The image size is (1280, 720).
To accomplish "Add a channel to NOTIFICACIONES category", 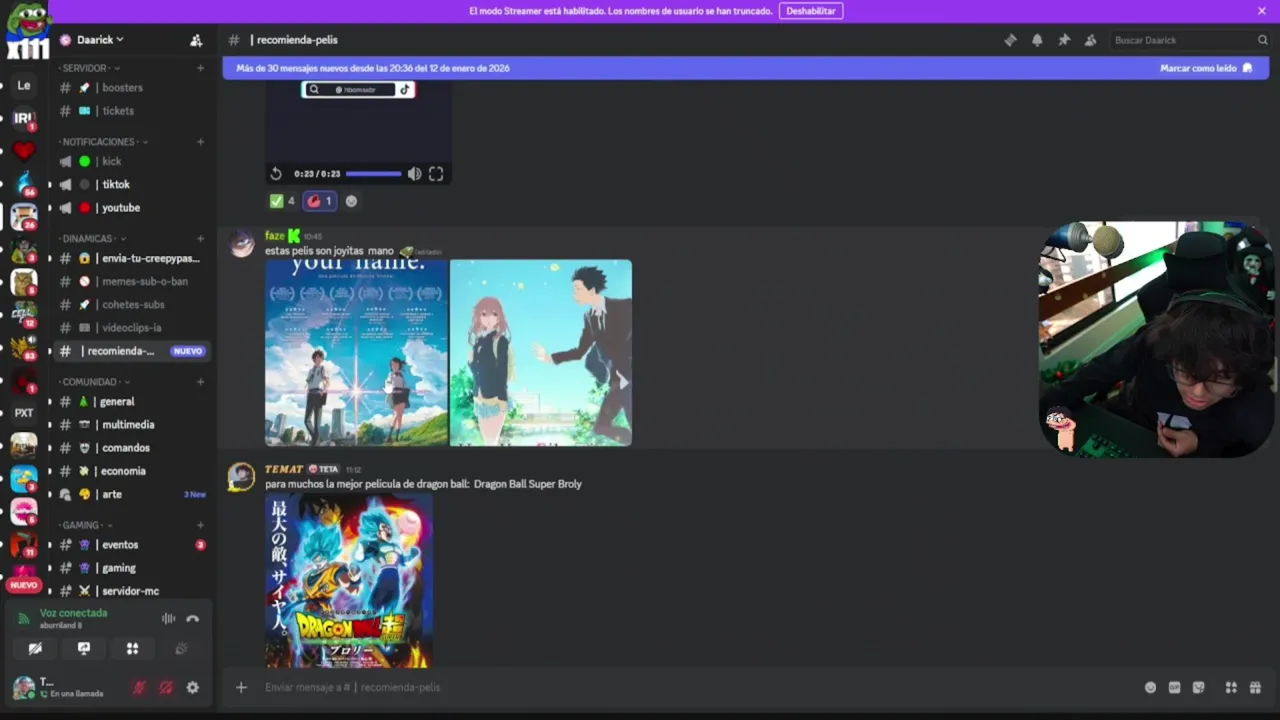I will click(200, 142).
